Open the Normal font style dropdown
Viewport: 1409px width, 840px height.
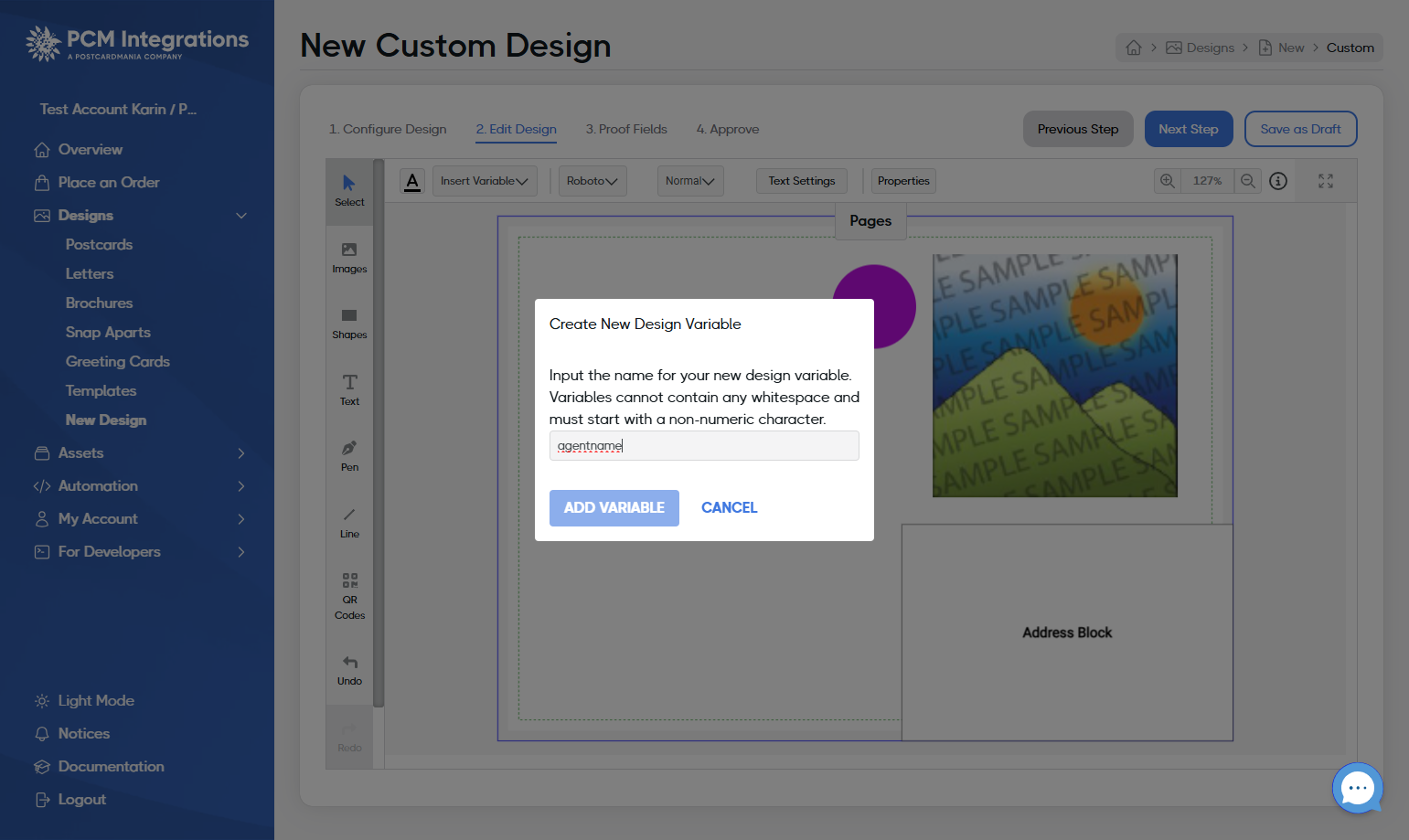tap(690, 181)
